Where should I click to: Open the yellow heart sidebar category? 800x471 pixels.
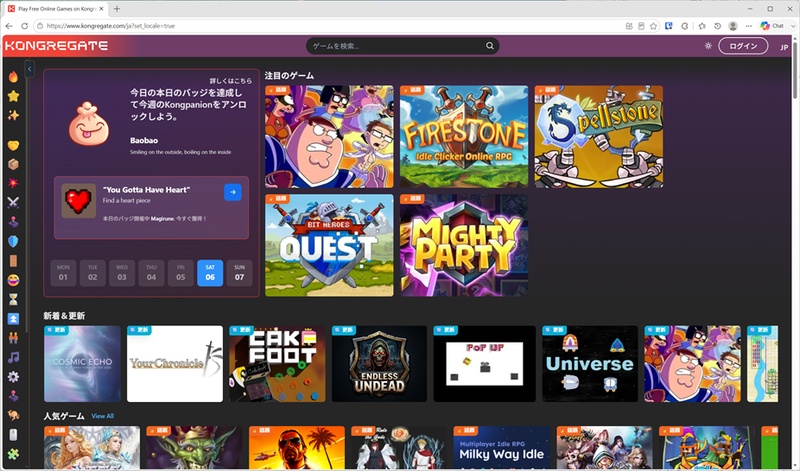13,145
